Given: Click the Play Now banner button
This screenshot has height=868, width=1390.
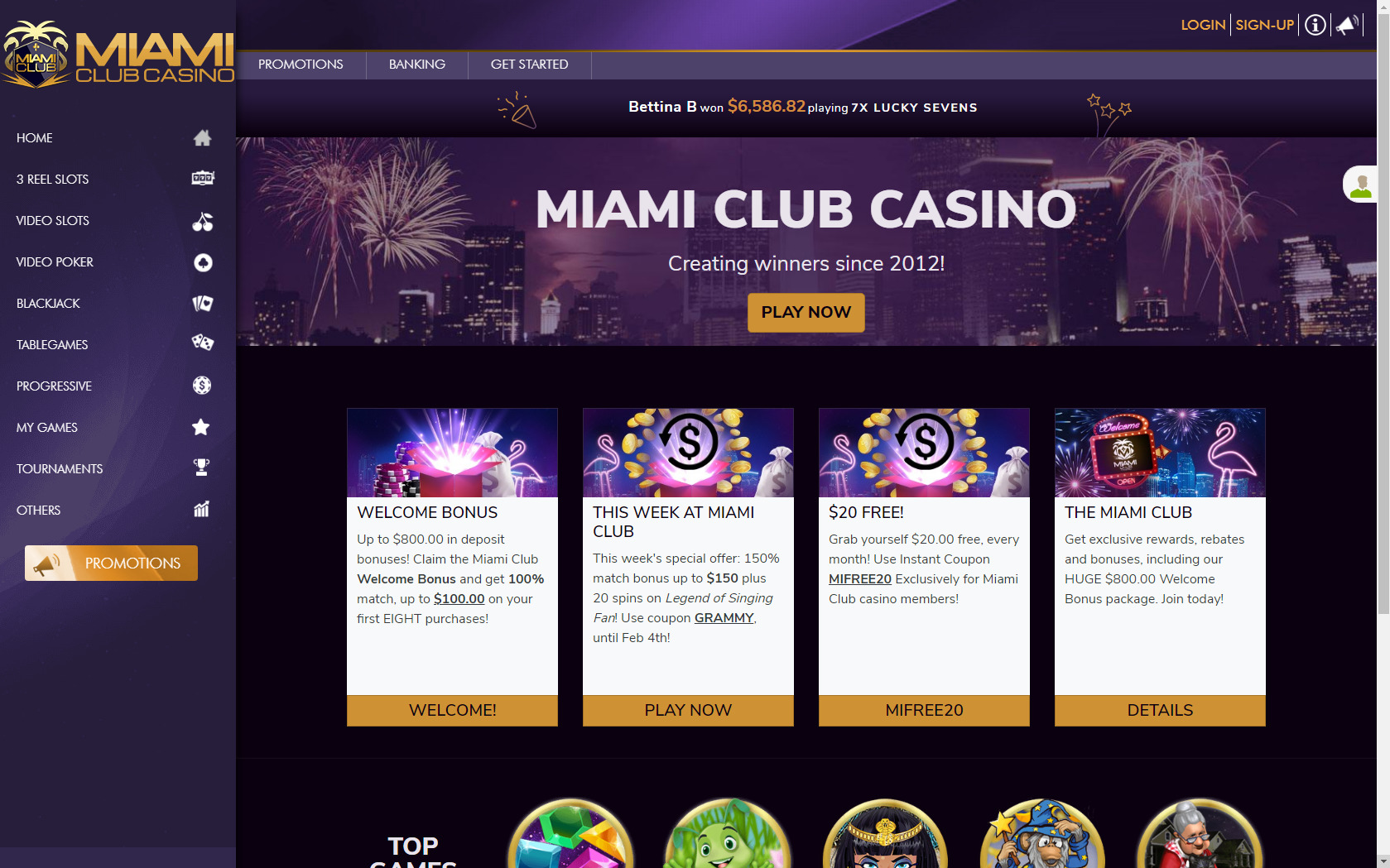Looking at the screenshot, I should 806,312.
